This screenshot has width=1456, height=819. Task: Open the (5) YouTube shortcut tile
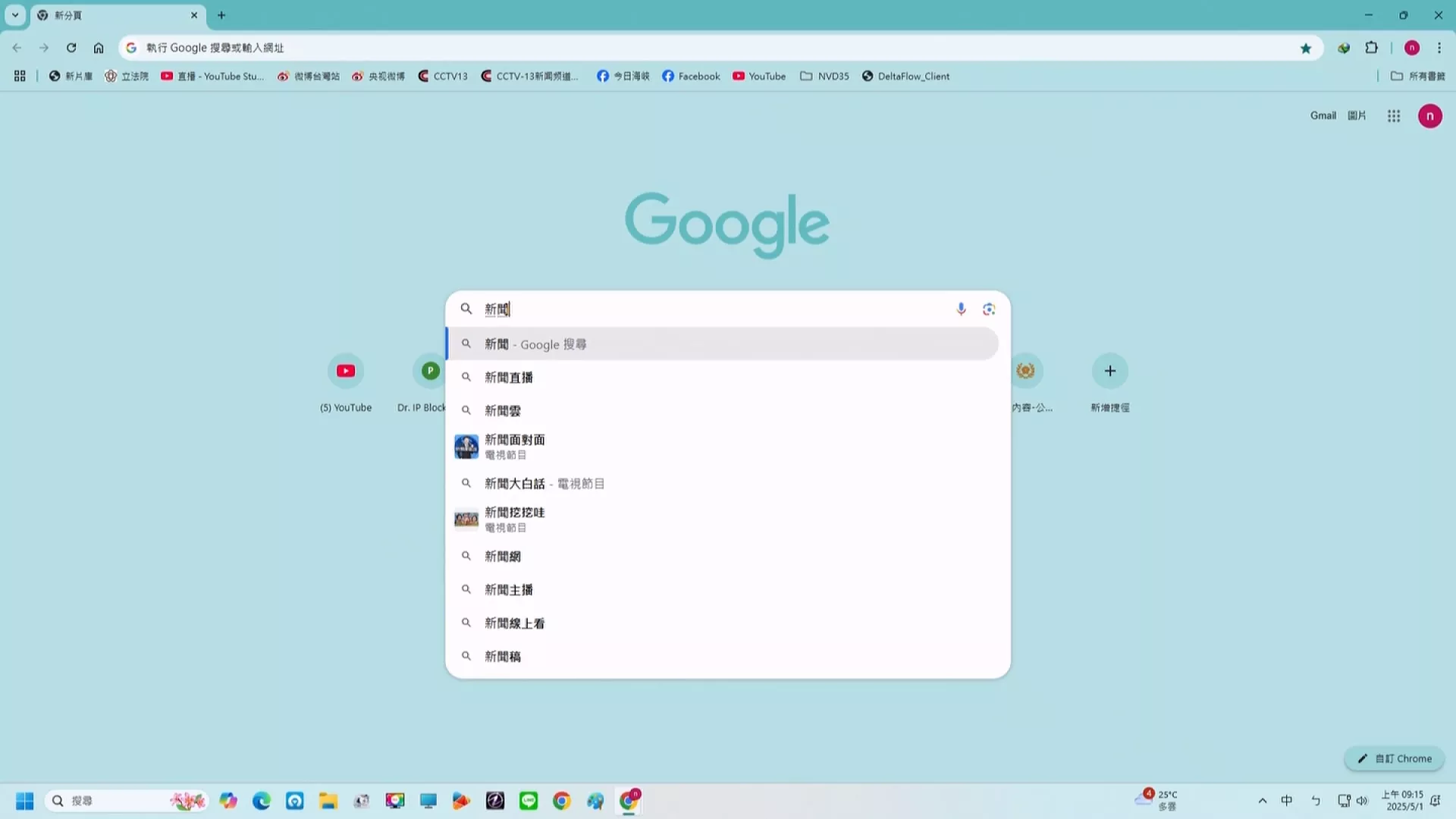[346, 384]
